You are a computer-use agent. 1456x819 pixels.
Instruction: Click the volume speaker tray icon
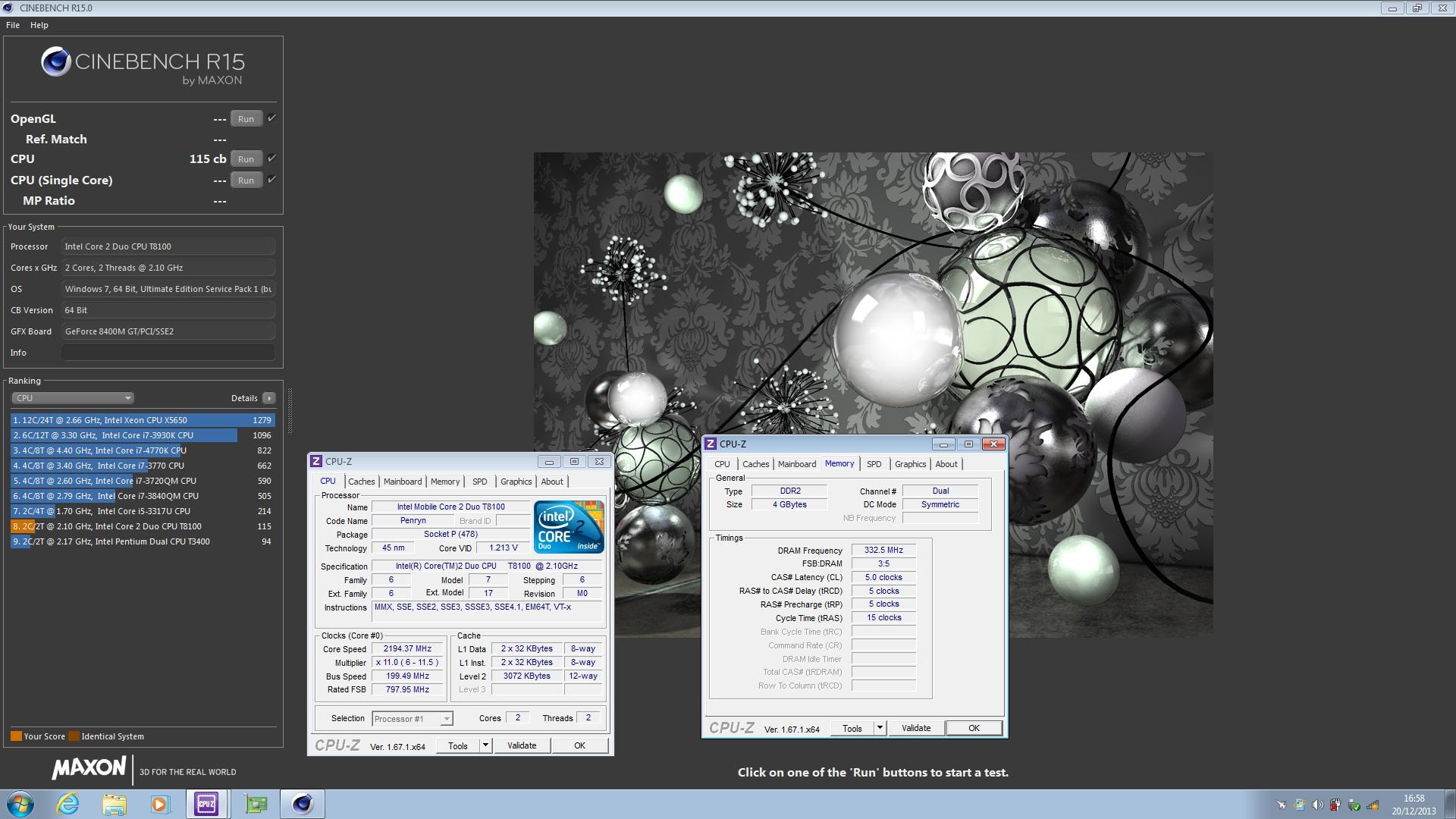tap(1318, 805)
